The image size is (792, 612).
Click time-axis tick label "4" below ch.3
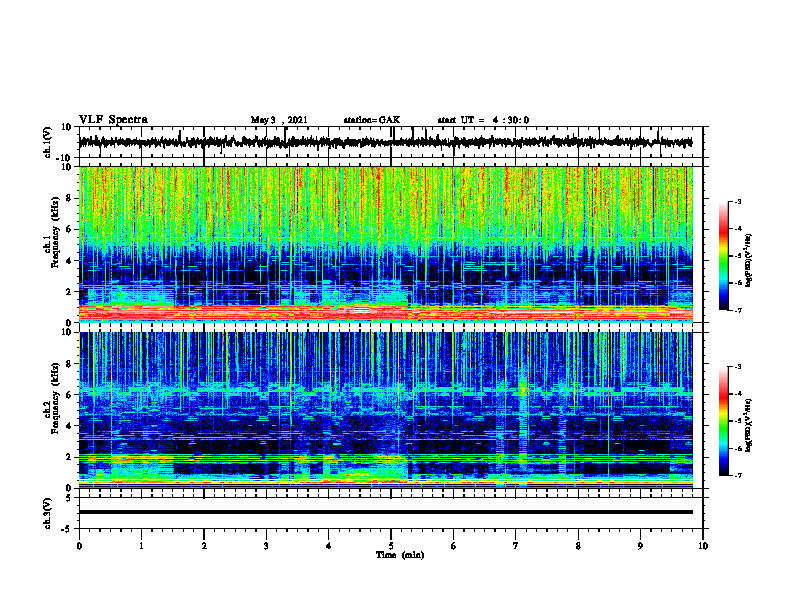(x=329, y=546)
